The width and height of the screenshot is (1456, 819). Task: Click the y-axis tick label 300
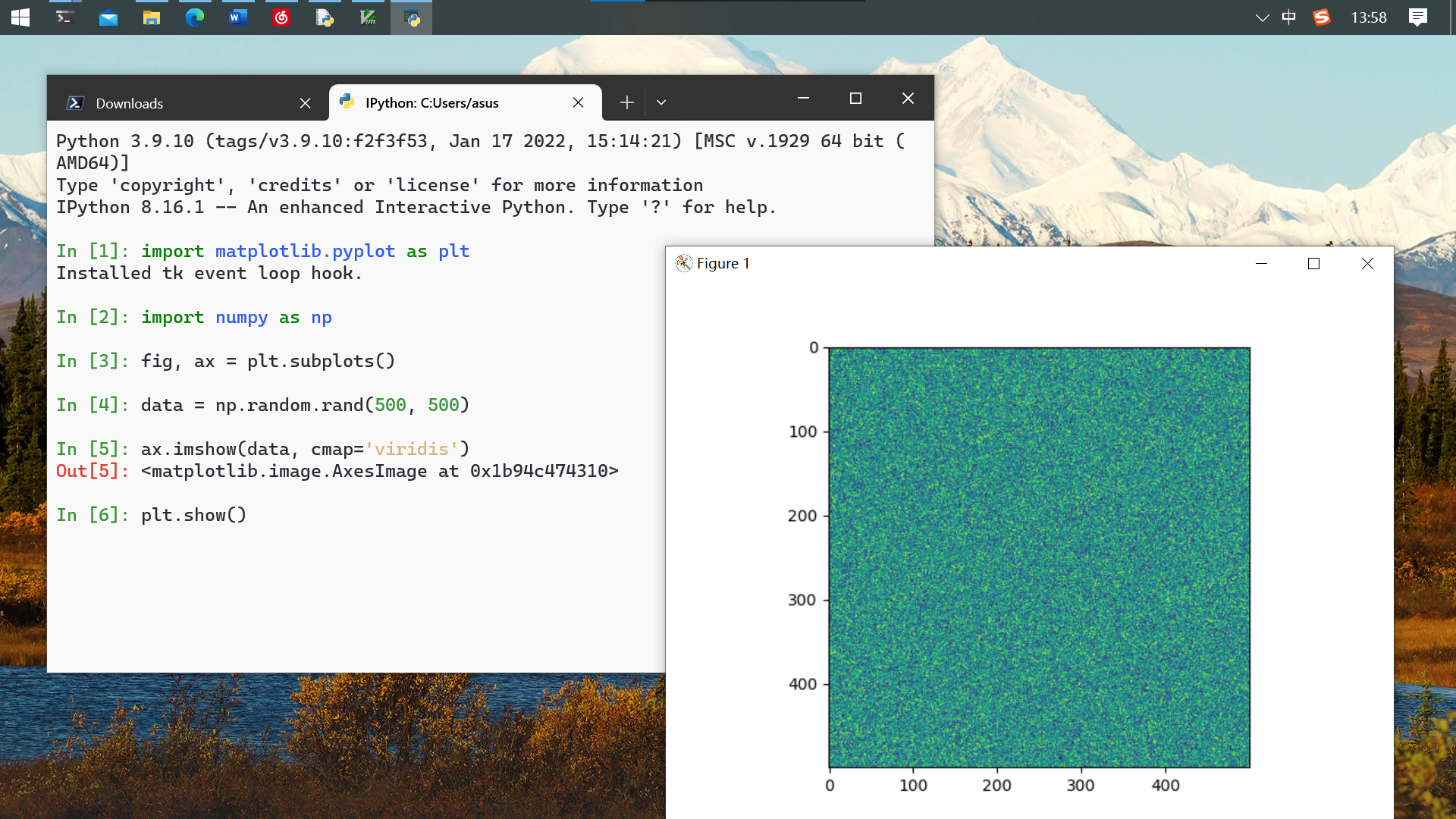802,600
